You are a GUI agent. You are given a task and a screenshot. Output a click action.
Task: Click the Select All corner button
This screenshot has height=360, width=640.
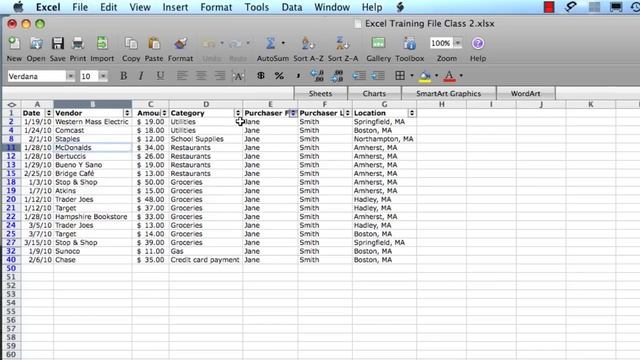pos(11,104)
